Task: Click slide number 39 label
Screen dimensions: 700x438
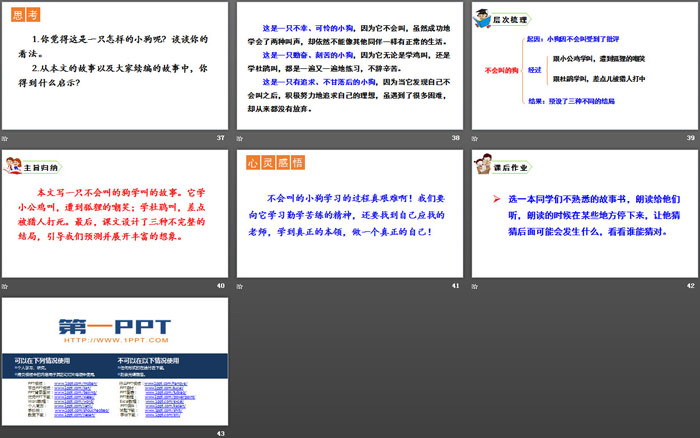Action: (x=690, y=138)
